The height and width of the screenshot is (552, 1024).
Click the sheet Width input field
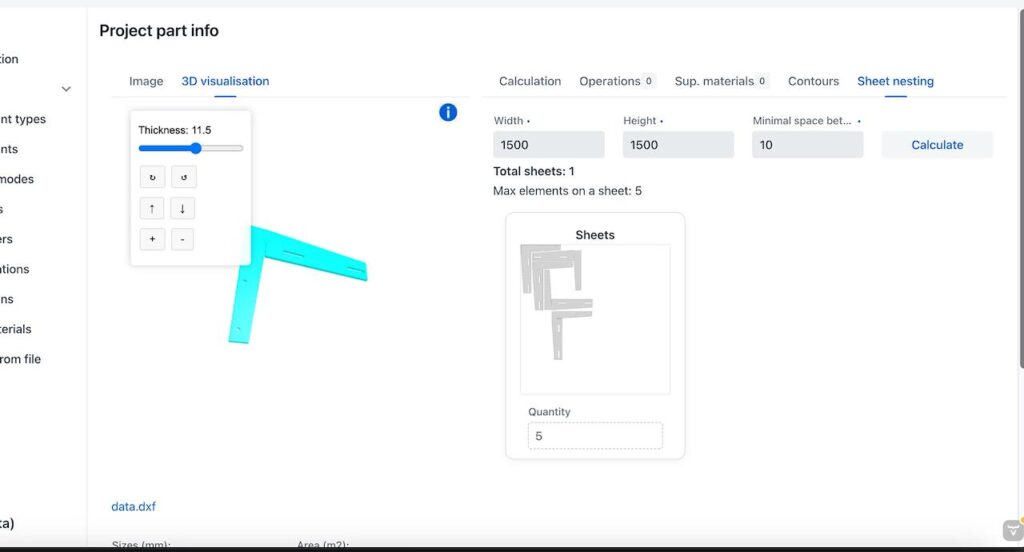click(x=549, y=145)
